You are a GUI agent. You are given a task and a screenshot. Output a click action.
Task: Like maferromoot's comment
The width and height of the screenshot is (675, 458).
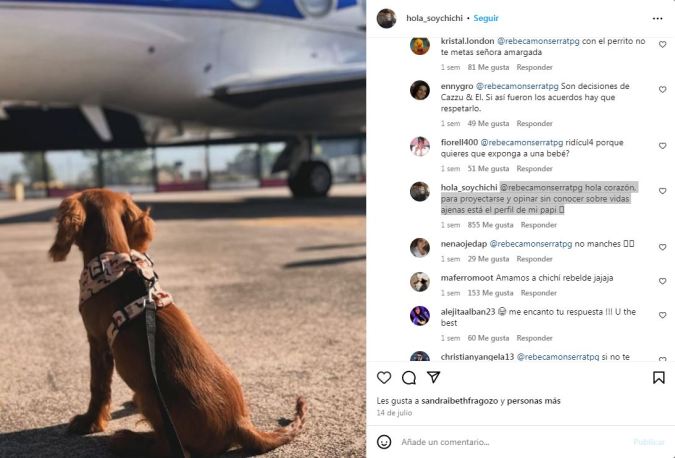(x=662, y=281)
